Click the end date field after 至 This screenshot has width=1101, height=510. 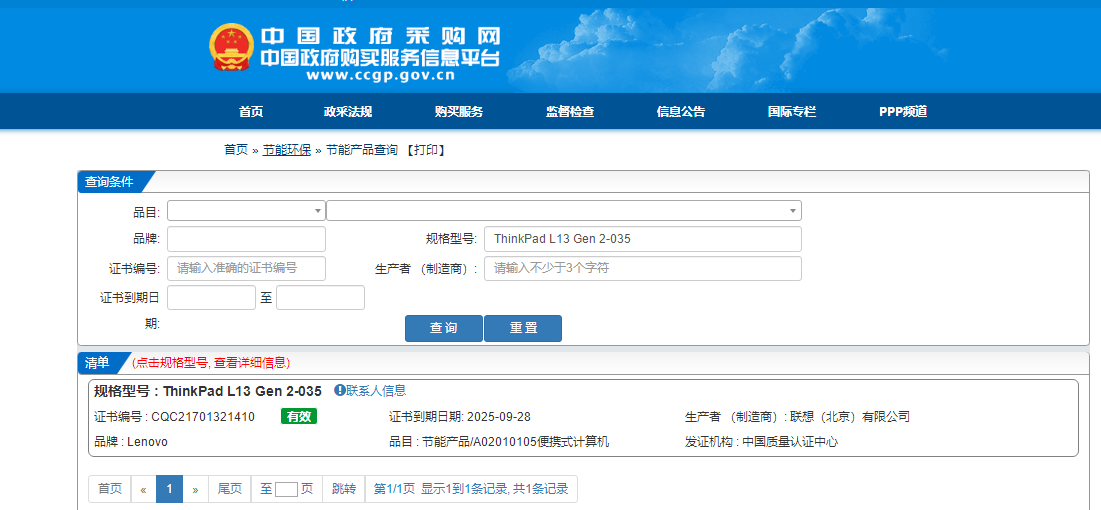[x=320, y=297]
